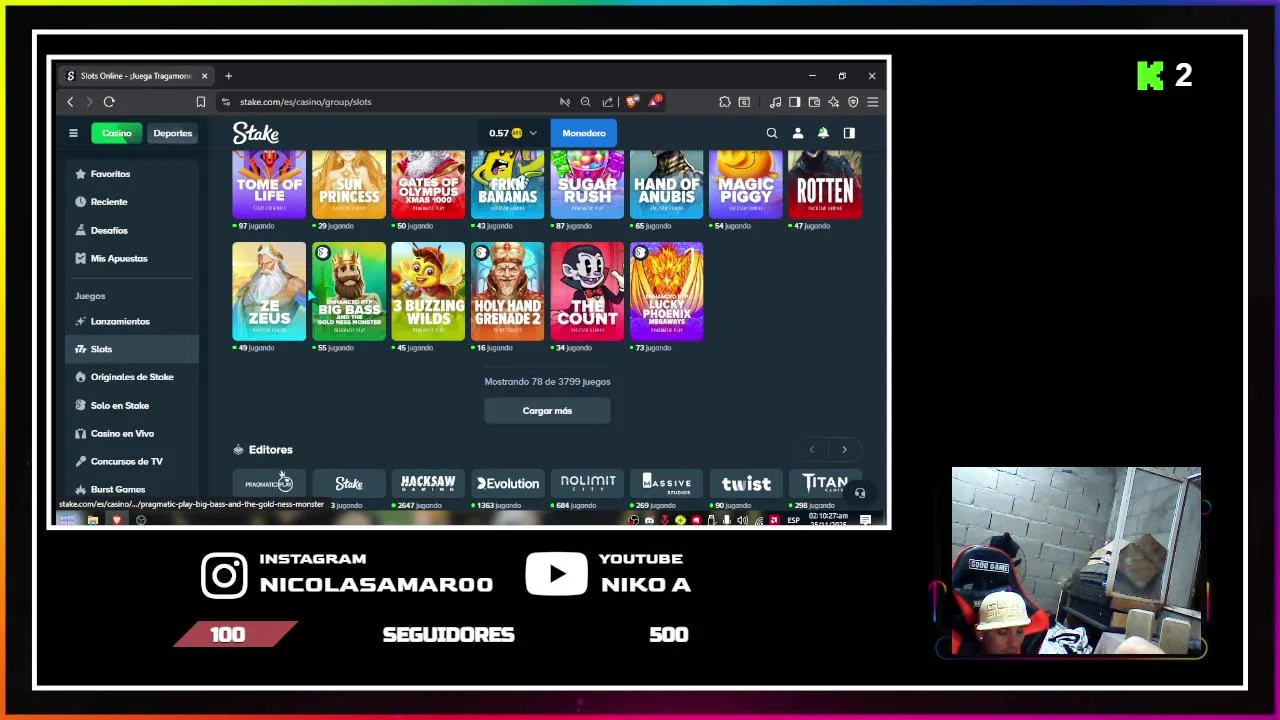Show previous Editores providers
The image size is (1280, 720).
[x=812, y=450]
